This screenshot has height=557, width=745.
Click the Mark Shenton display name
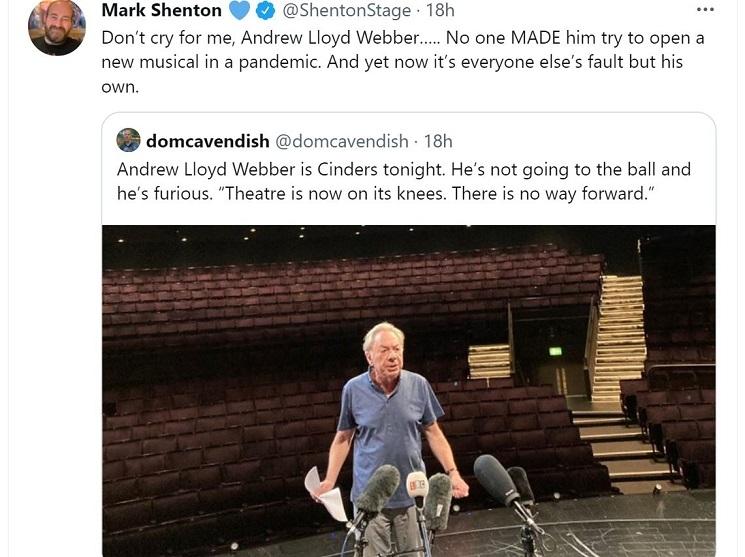tap(161, 11)
